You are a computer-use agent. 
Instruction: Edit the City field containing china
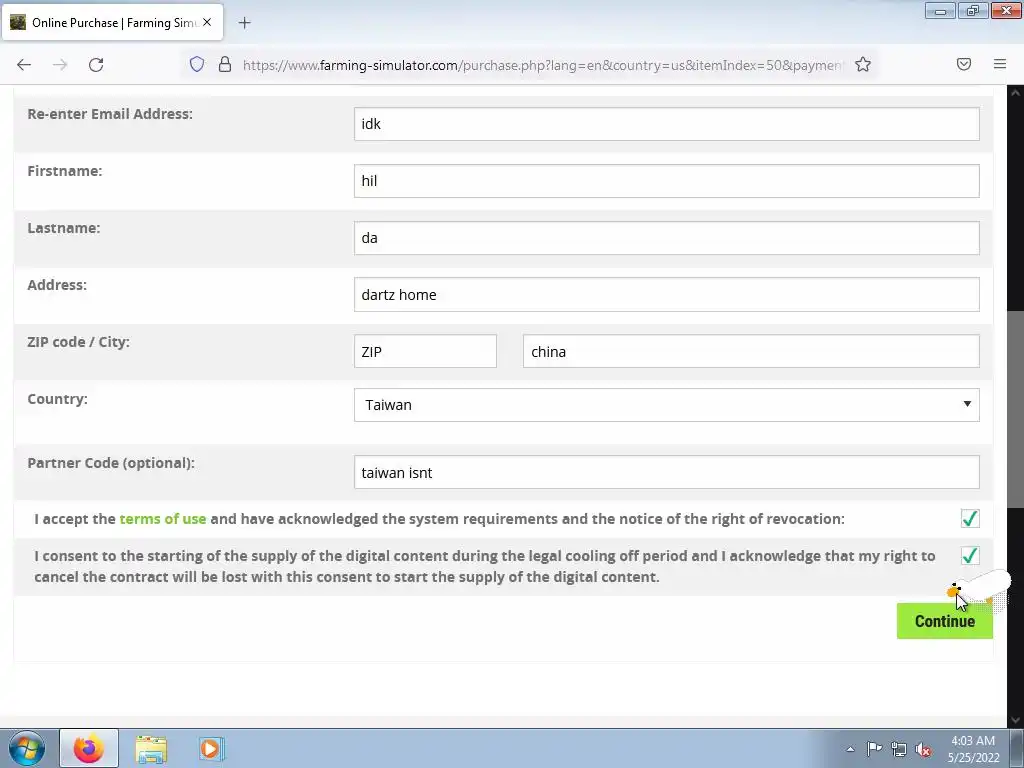(751, 351)
